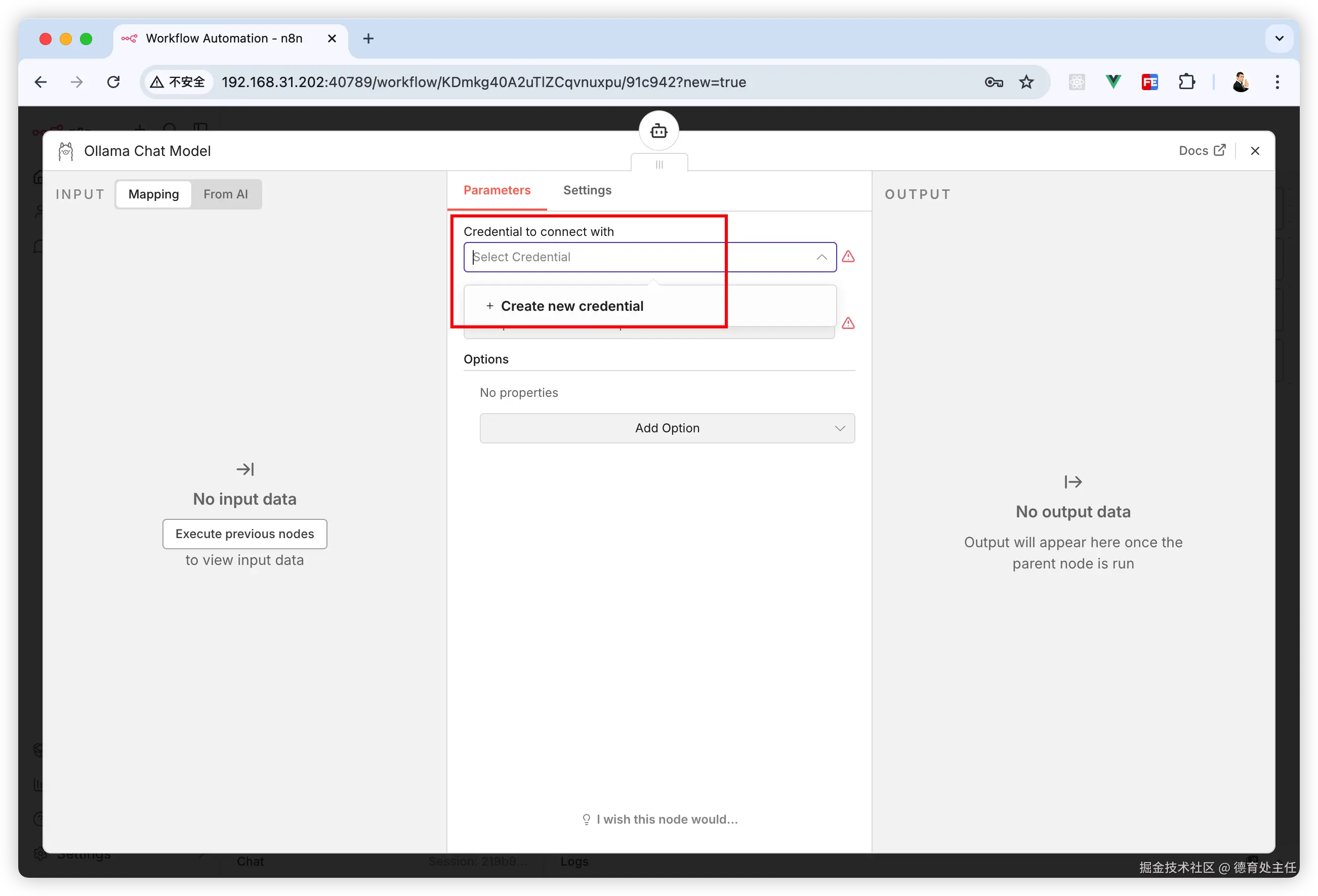
Task: Open the Chrome tab search dropdown arrow
Action: point(1279,38)
